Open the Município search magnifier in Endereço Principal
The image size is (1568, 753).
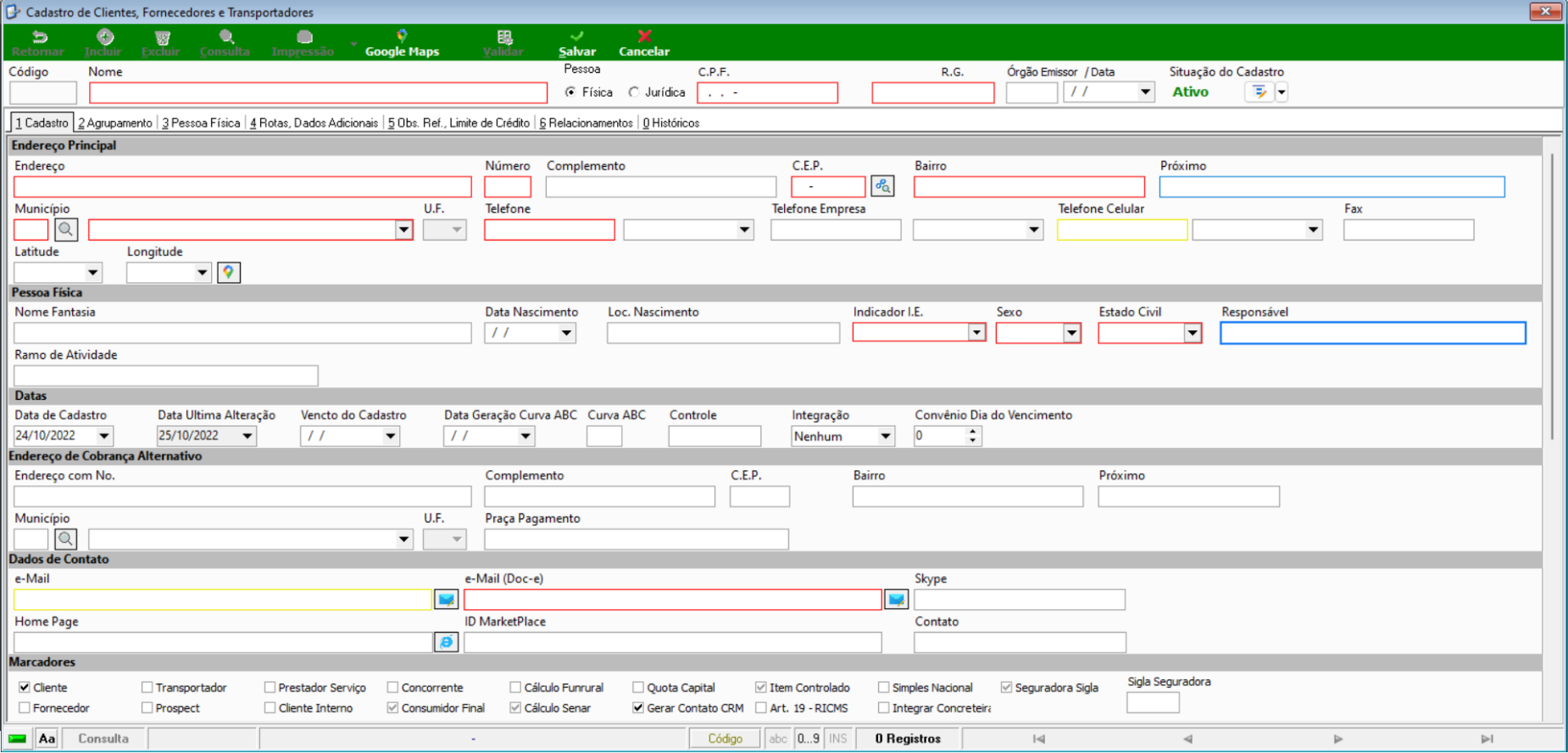(66, 230)
